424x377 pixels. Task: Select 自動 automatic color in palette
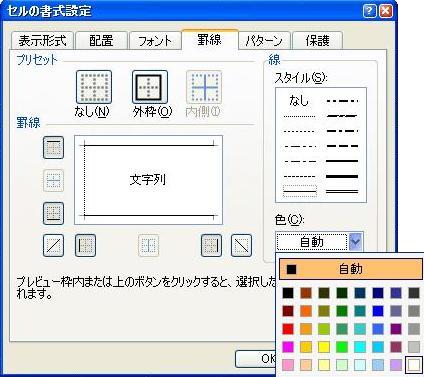point(351,269)
